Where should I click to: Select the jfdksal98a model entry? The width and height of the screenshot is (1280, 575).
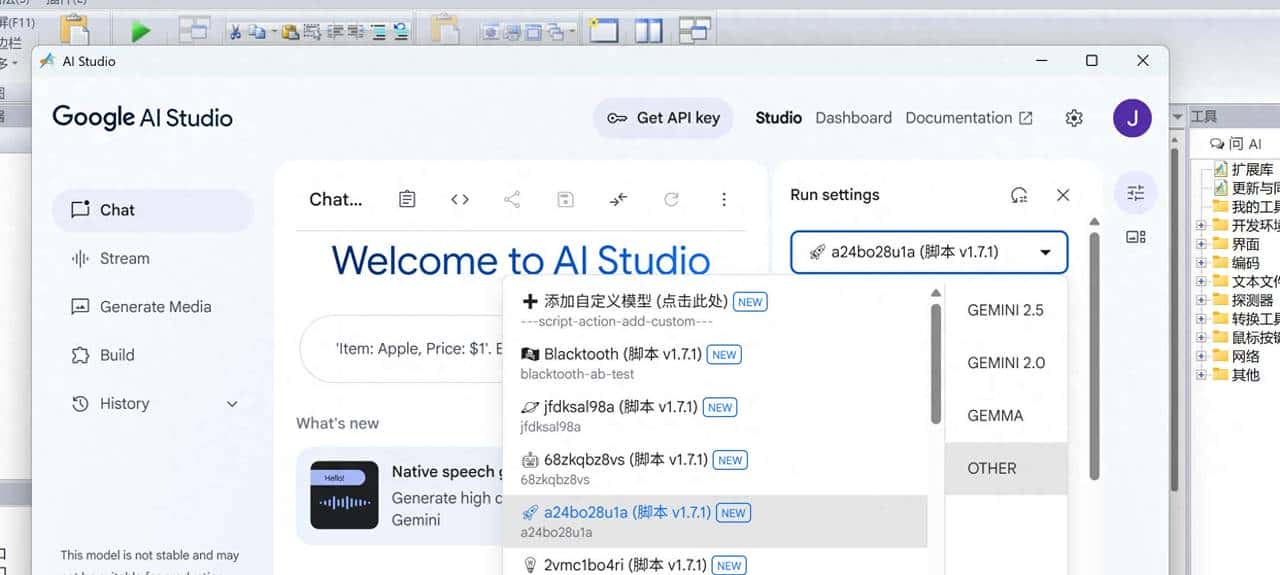[x=715, y=415]
